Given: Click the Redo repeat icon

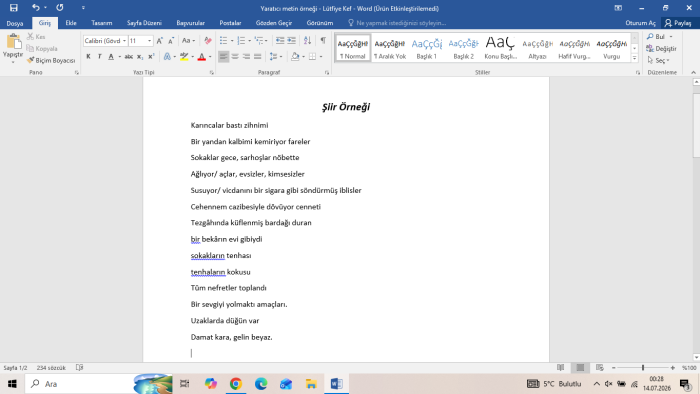Looking at the screenshot, I should [x=59, y=8].
